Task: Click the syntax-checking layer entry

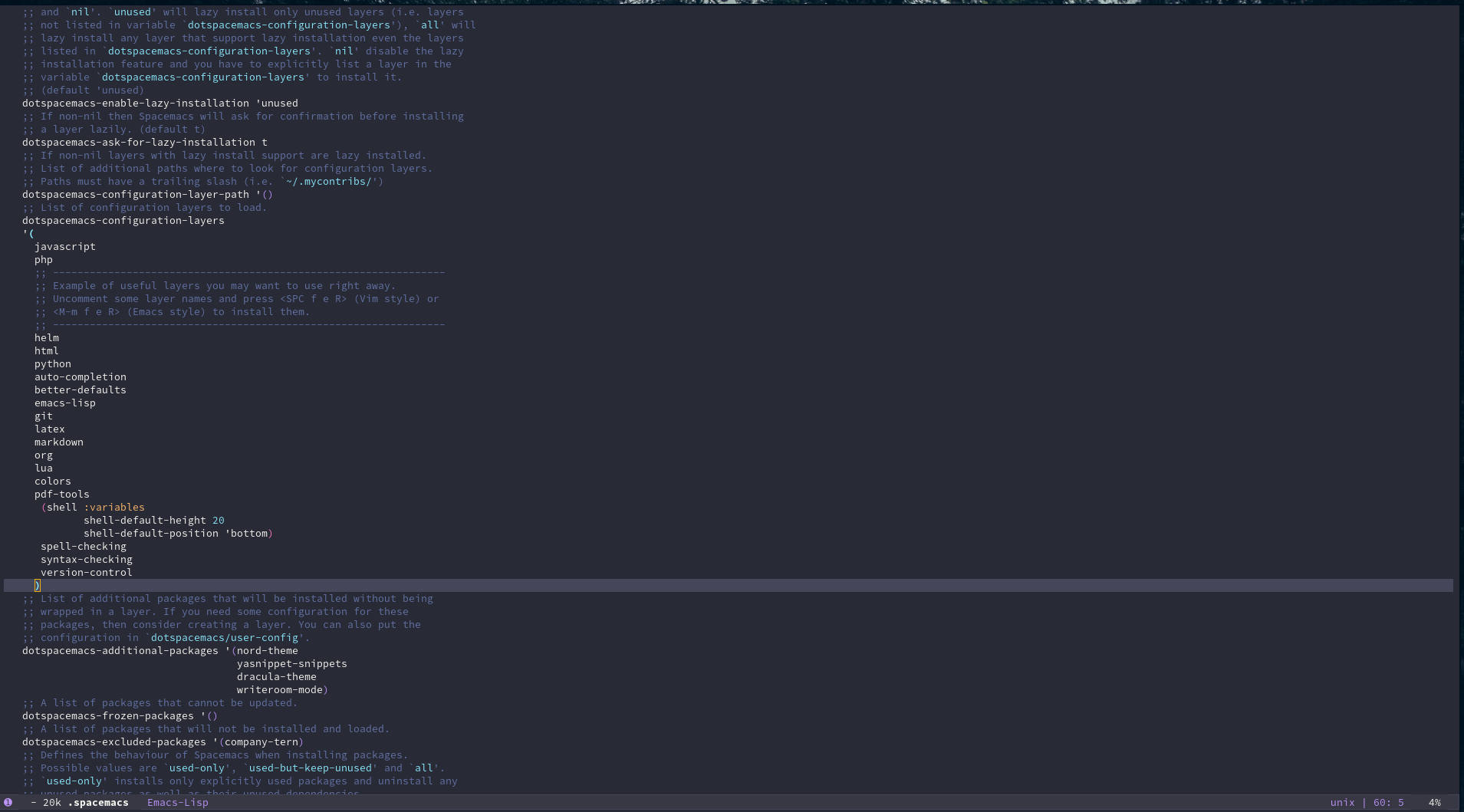Action: pyautogui.click(x=87, y=559)
